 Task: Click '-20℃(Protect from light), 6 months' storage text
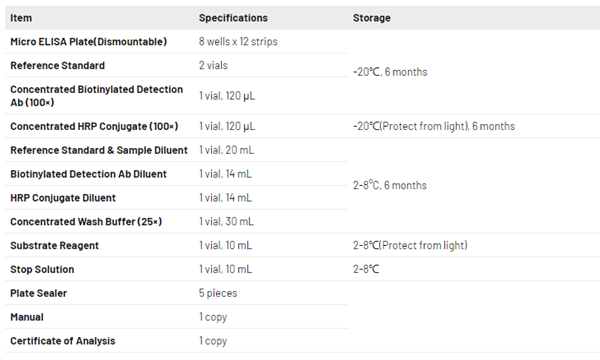[434, 126]
